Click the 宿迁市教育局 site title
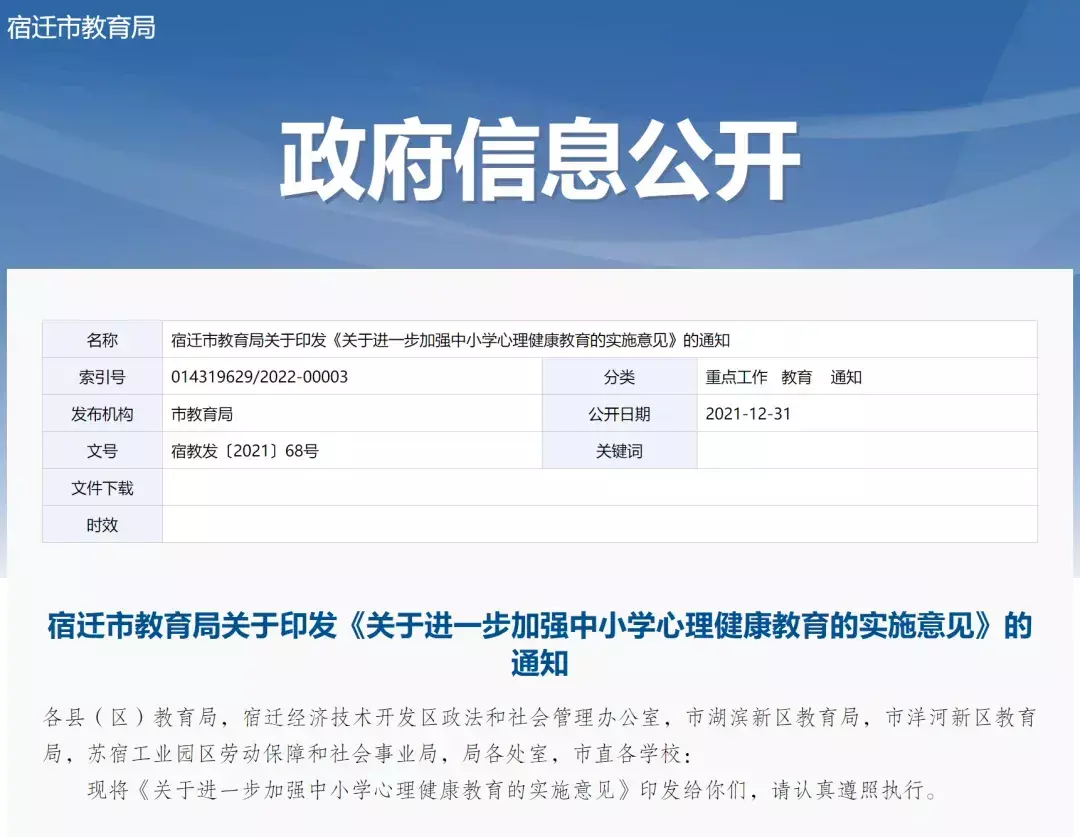This screenshot has width=1080, height=837. click(81, 28)
